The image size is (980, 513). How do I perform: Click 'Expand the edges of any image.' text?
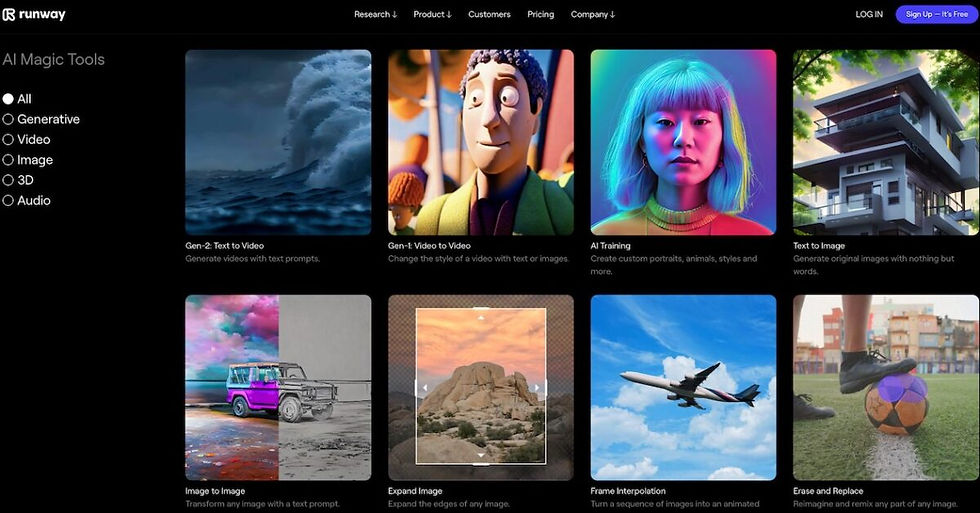(449, 504)
